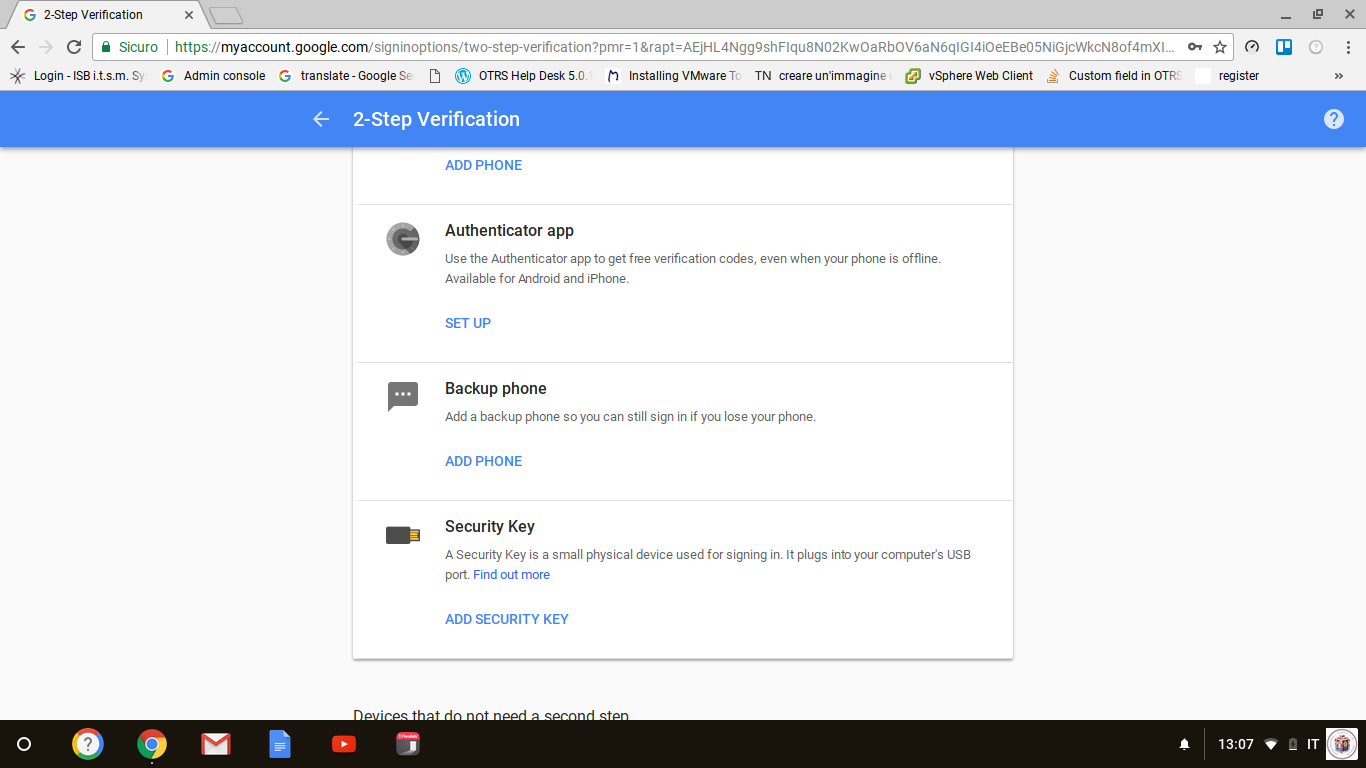The image size is (1366, 768).
Task: Open the Get Help app in the shelf
Action: point(88,744)
